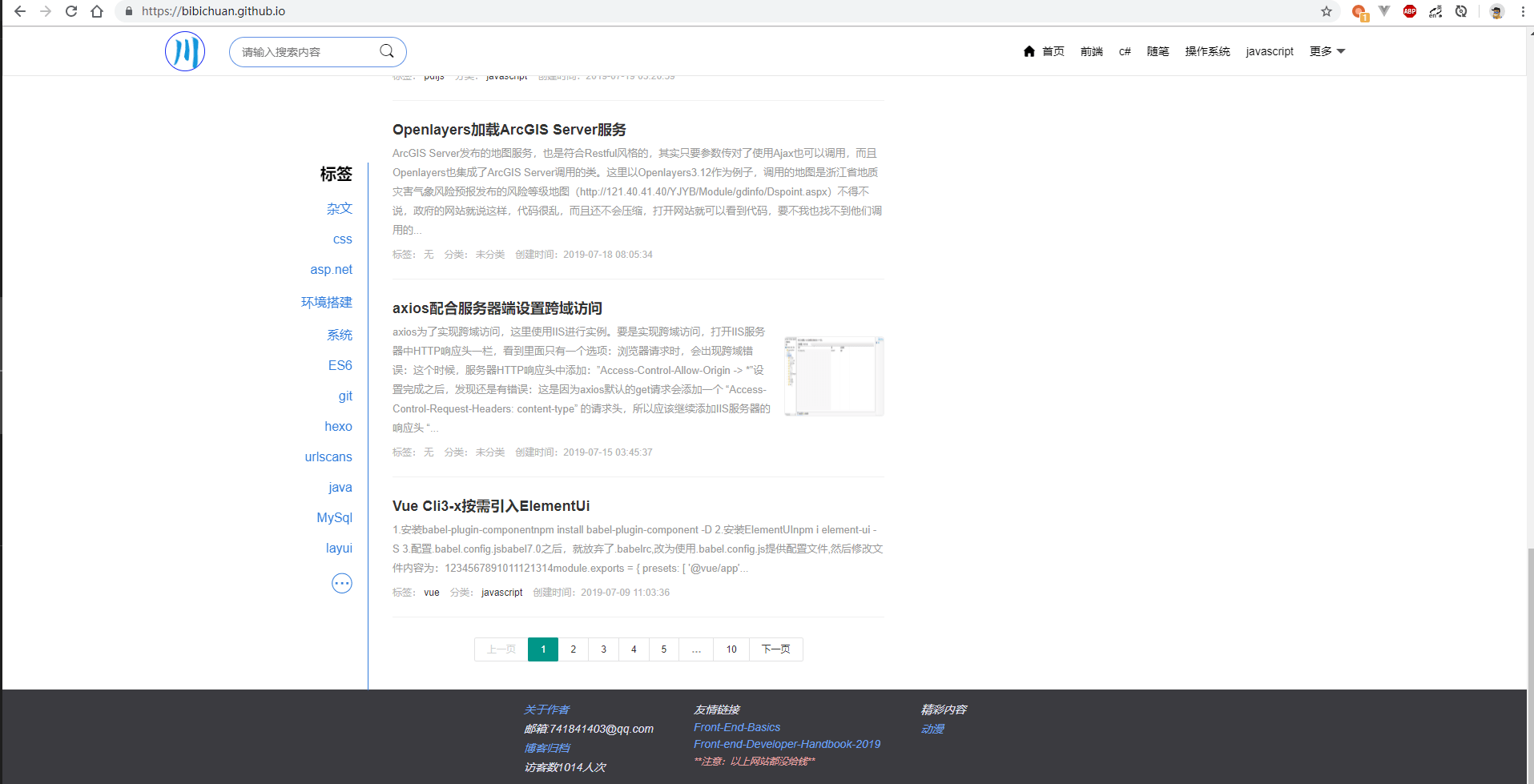This screenshot has height=784, width=1534.
Task: Open the 操作系统 navigation menu item
Action: click(1207, 51)
